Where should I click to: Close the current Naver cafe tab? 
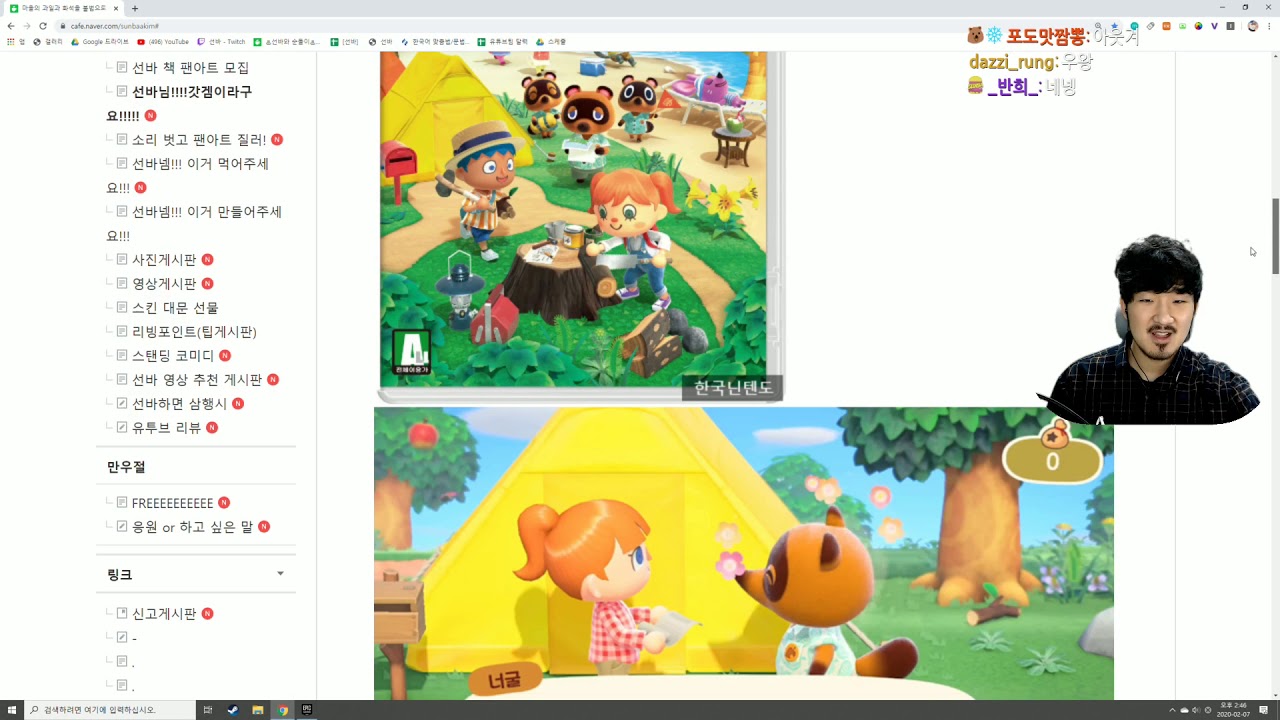tap(116, 8)
